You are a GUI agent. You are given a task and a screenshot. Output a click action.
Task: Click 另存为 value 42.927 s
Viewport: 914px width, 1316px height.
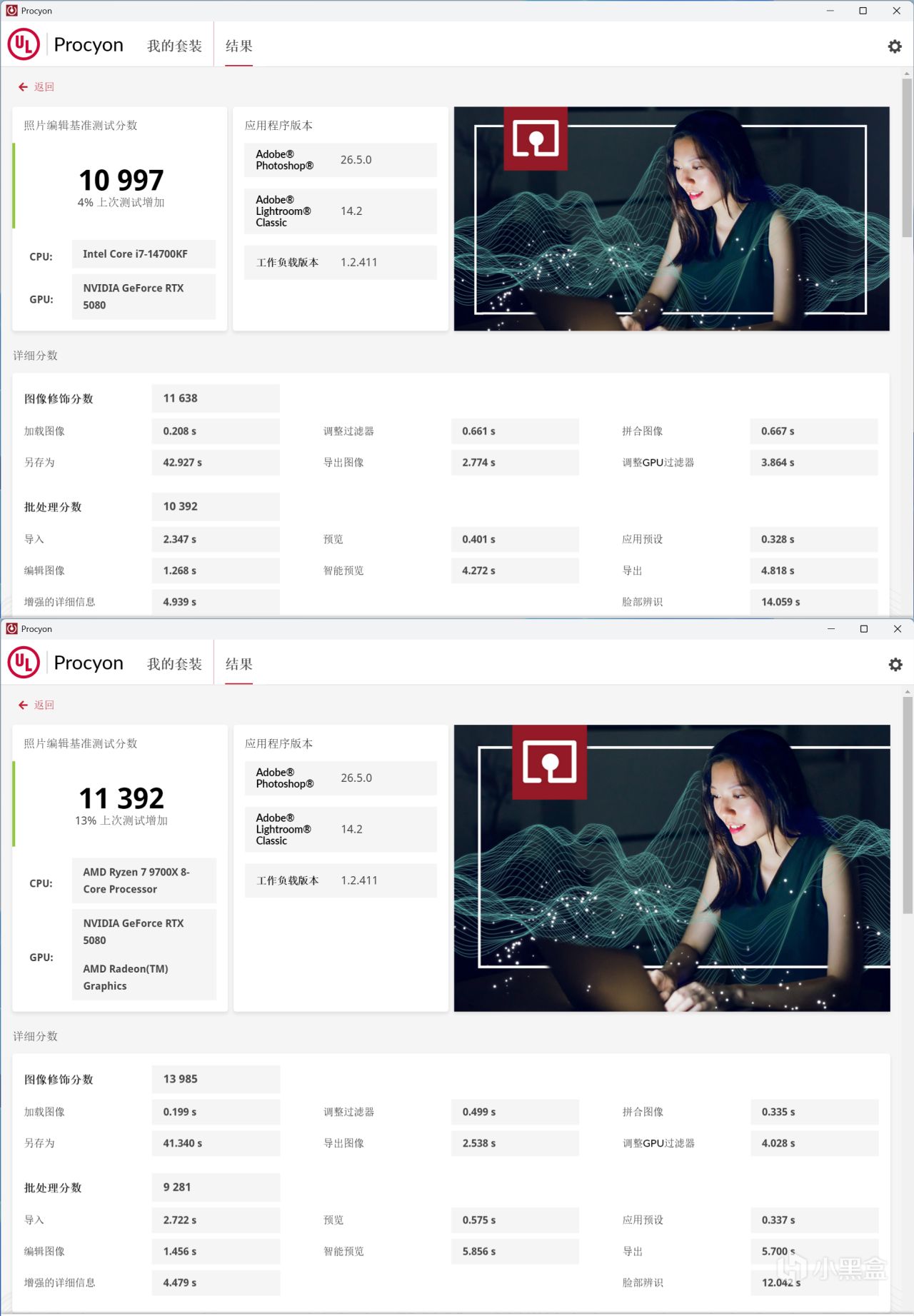click(x=216, y=463)
